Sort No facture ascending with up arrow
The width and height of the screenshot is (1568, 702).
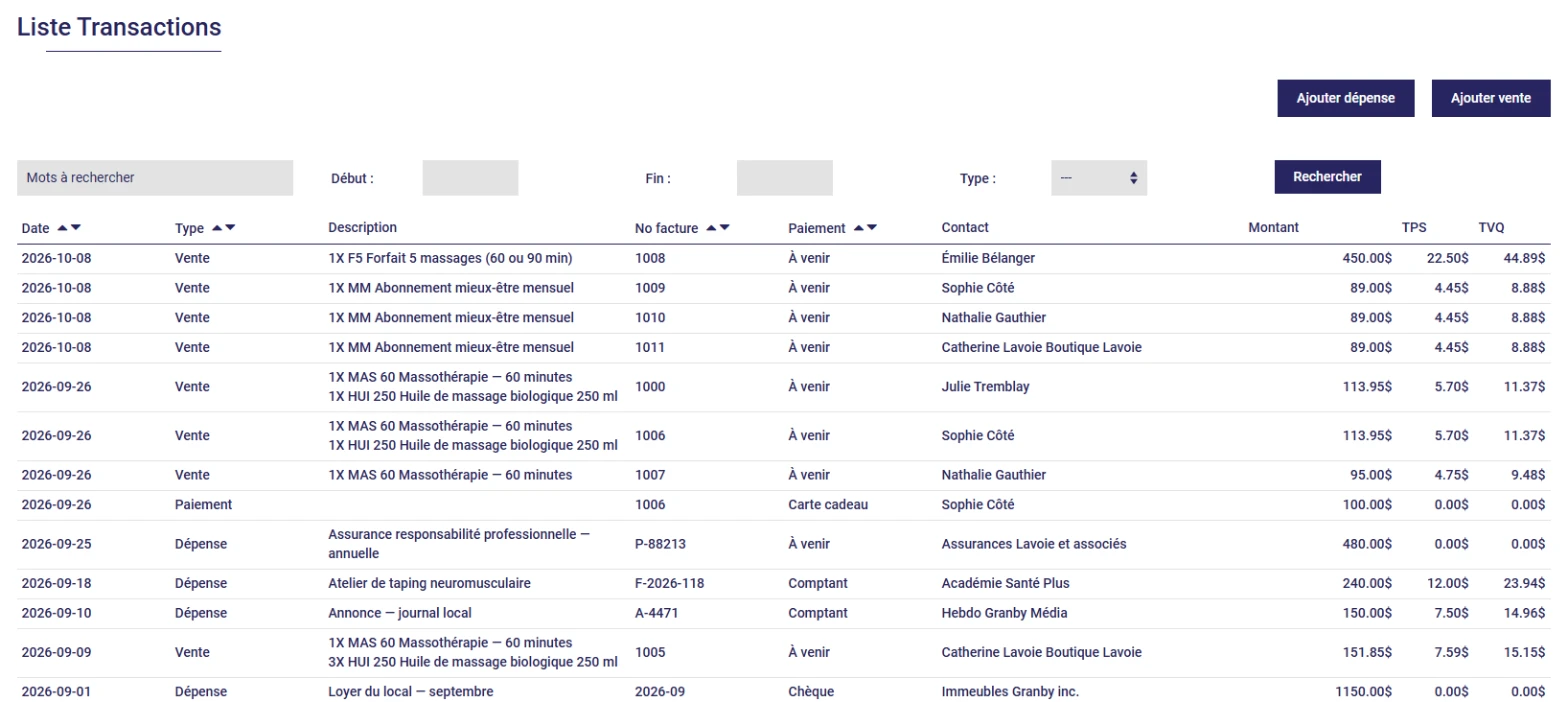[711, 228]
